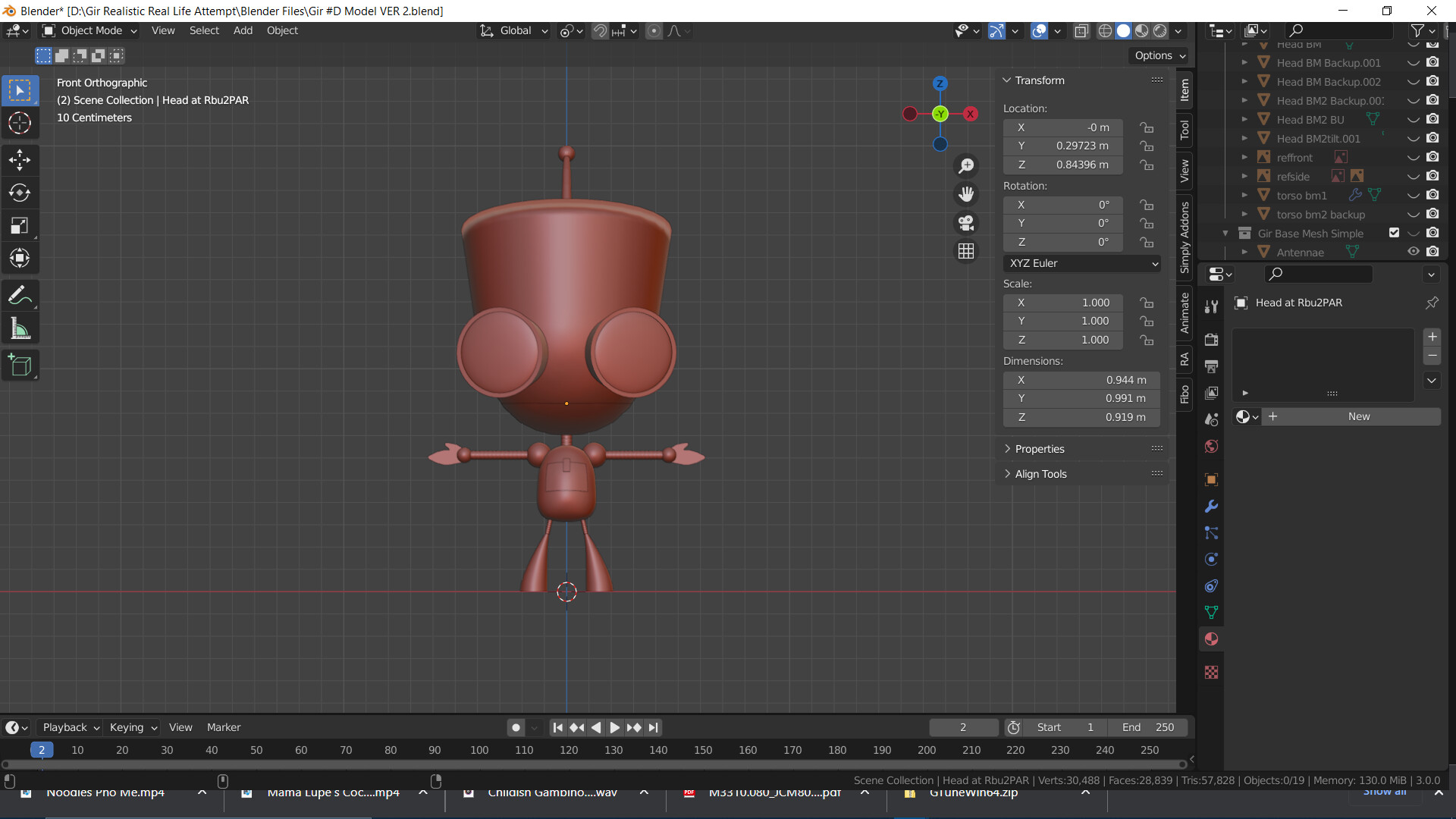Select the Rotate tool
1456x819 pixels.
pos(20,193)
